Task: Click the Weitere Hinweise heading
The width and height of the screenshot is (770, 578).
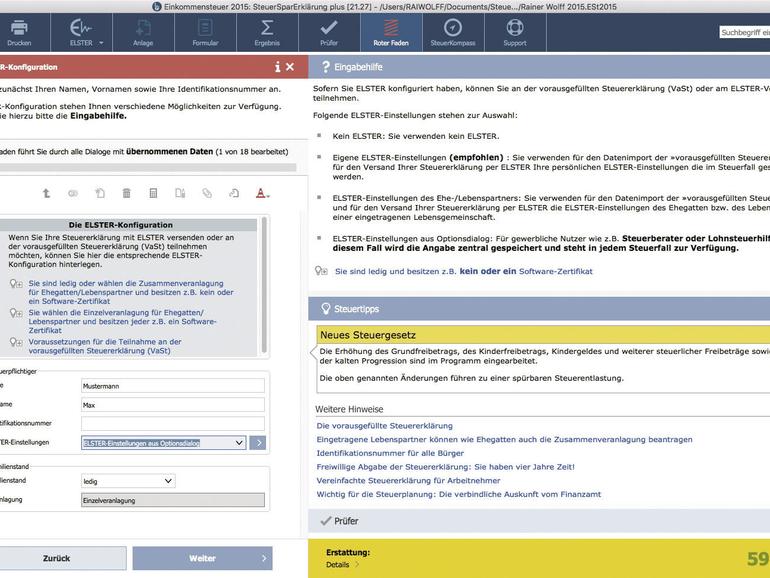Action: tap(349, 409)
